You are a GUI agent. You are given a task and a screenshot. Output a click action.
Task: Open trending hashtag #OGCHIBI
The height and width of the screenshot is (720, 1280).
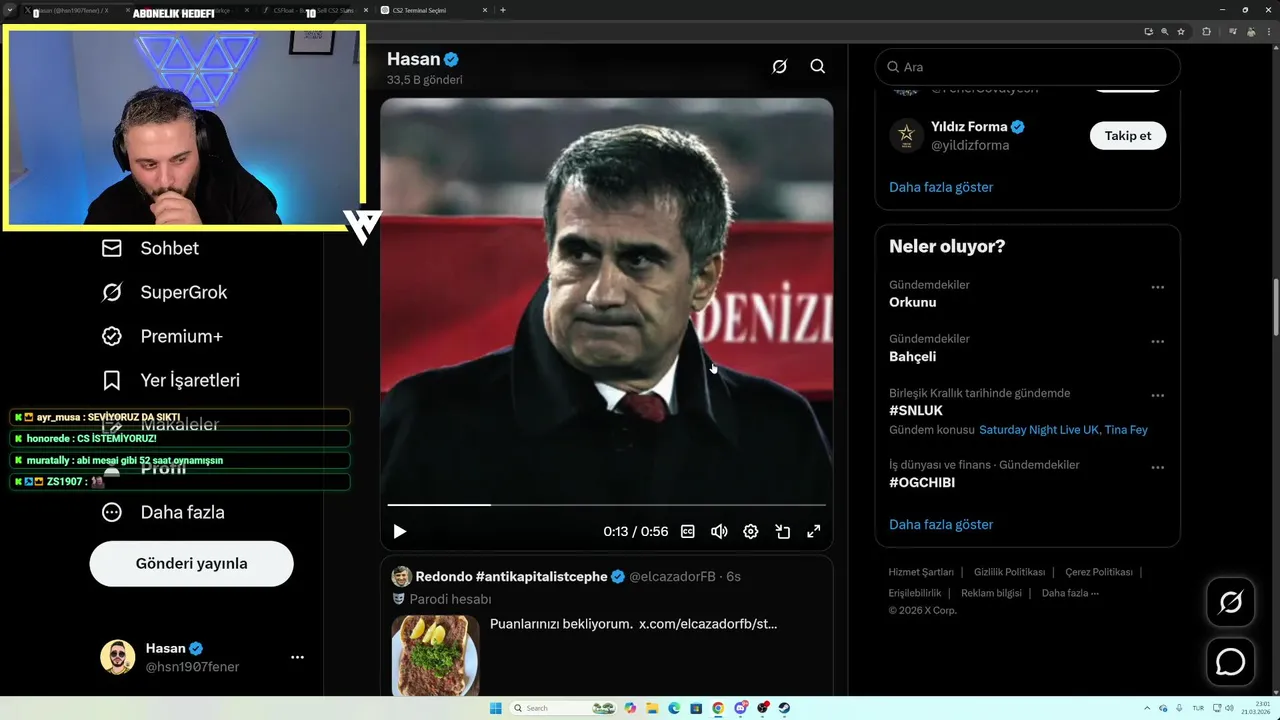[x=922, y=482]
